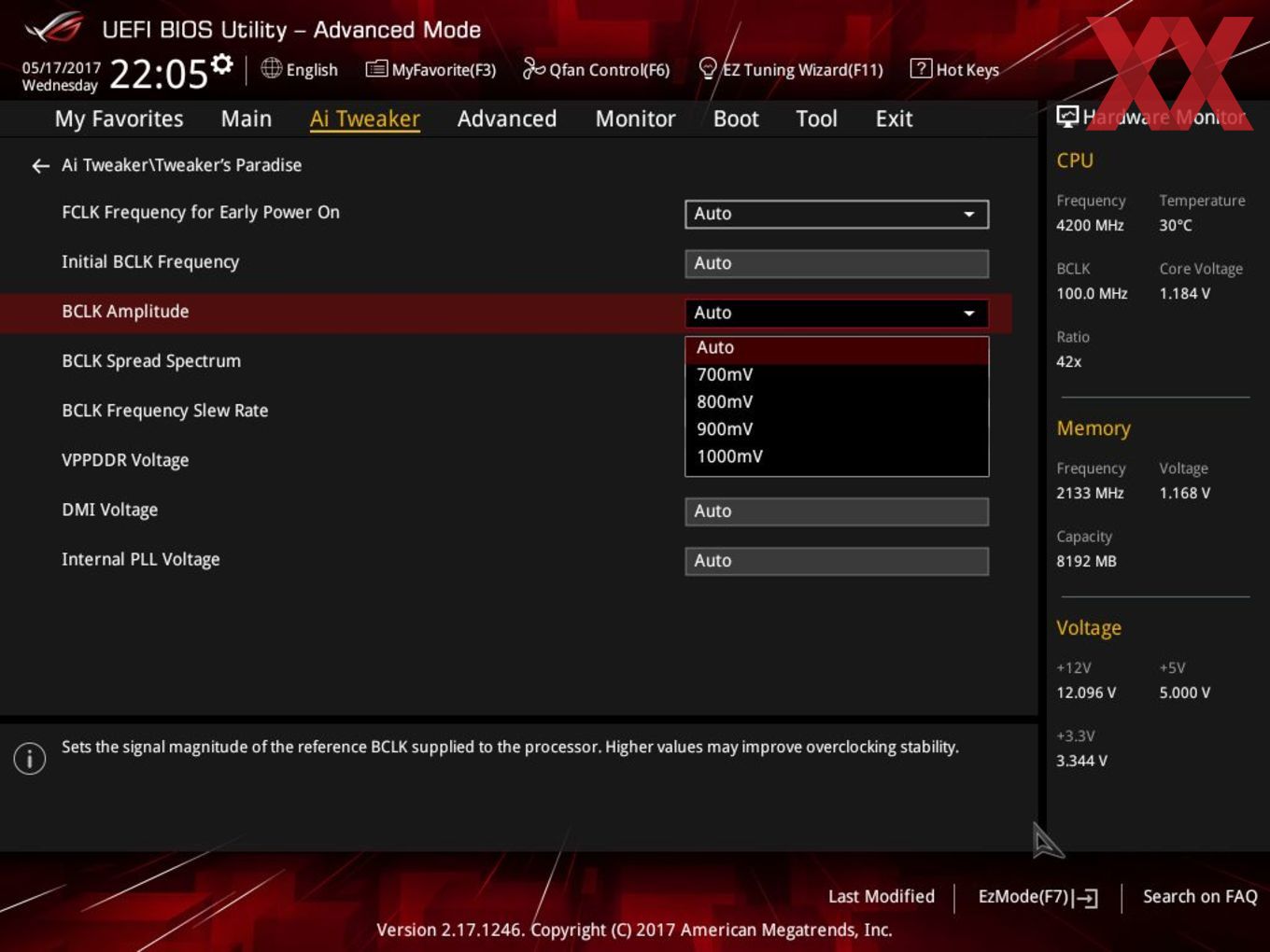Click the settings gear next to the clock

point(221,64)
